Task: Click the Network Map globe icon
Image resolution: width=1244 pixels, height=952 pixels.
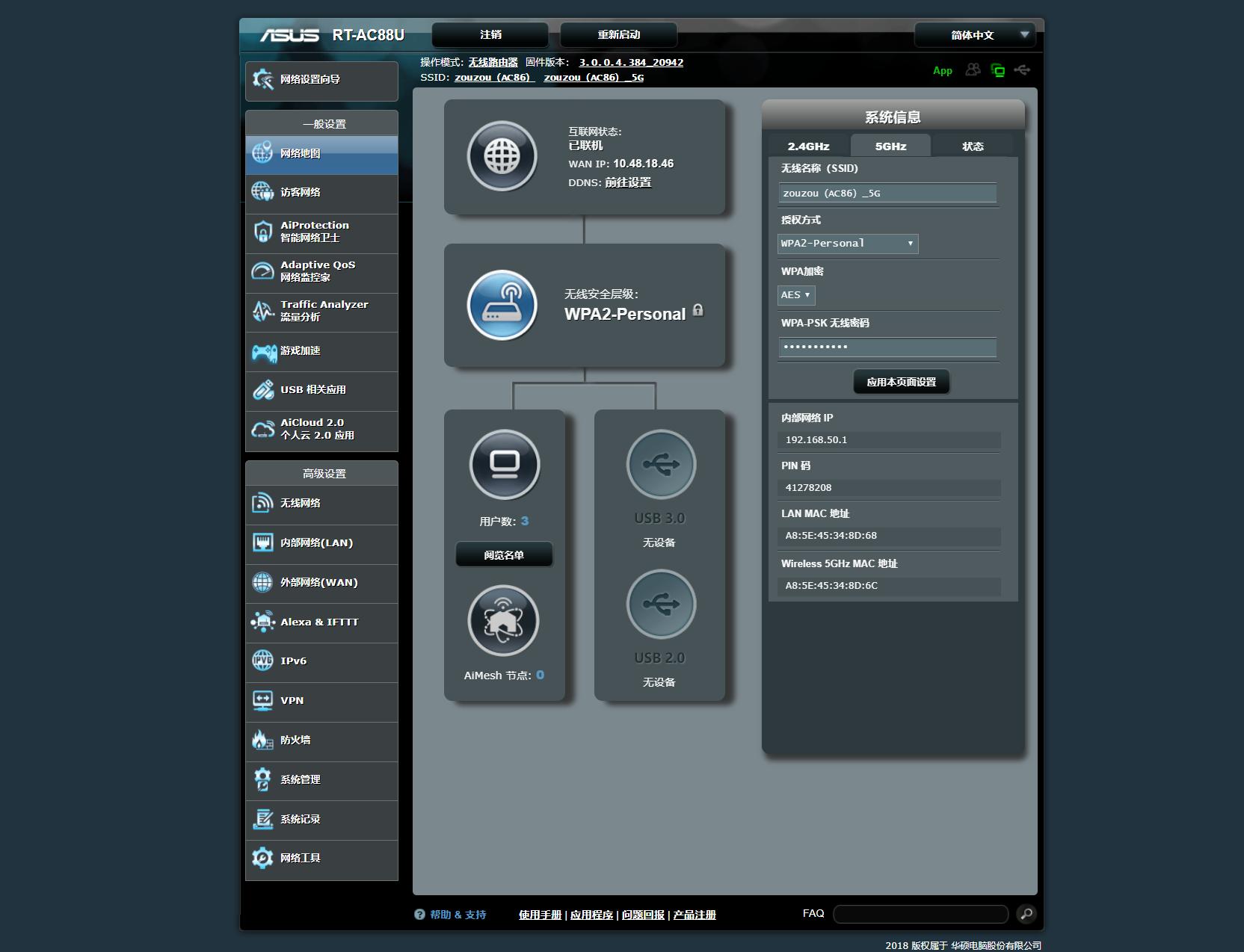Action: [262, 152]
